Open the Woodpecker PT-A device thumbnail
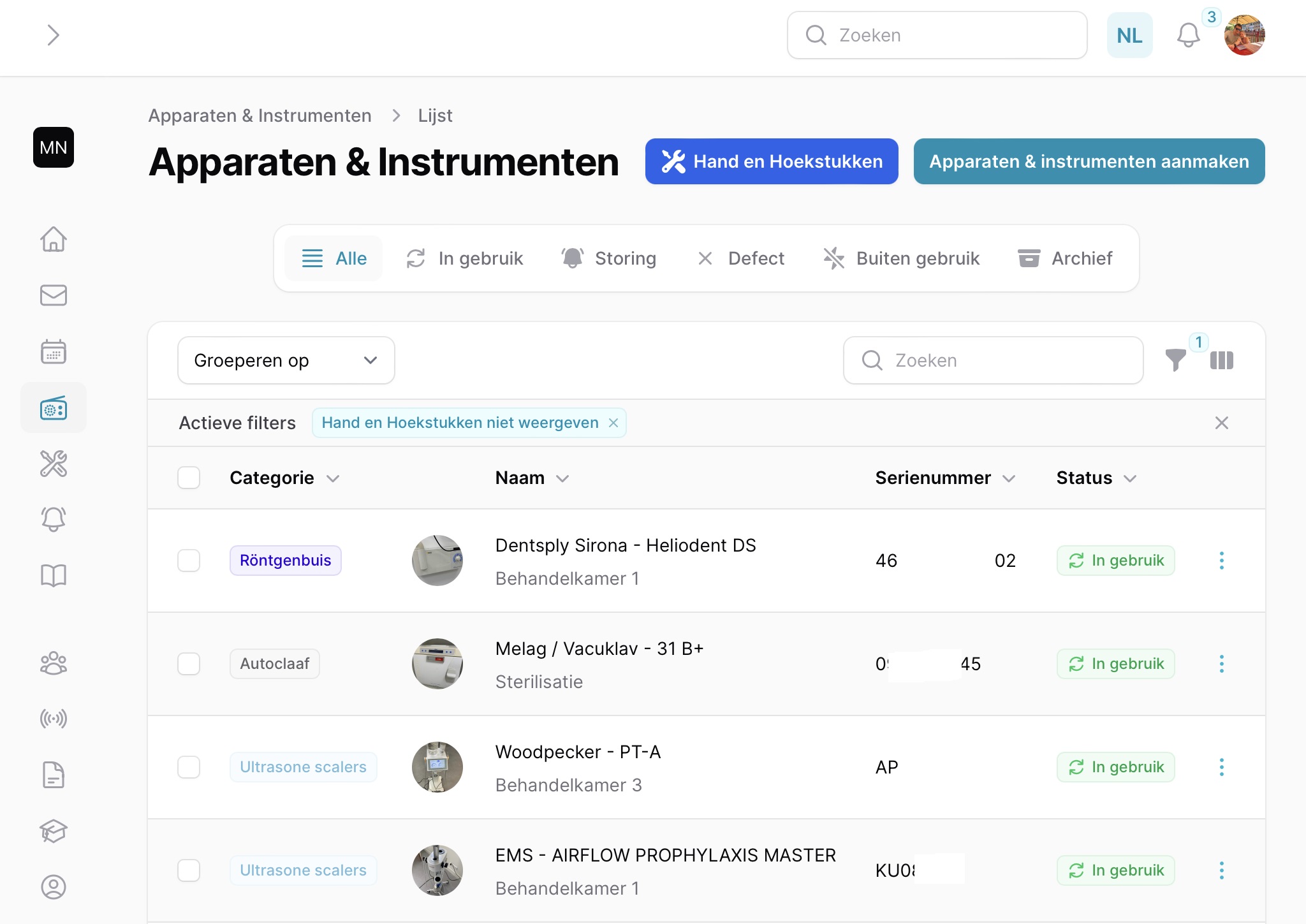Image resolution: width=1306 pixels, height=924 pixels. (x=437, y=767)
